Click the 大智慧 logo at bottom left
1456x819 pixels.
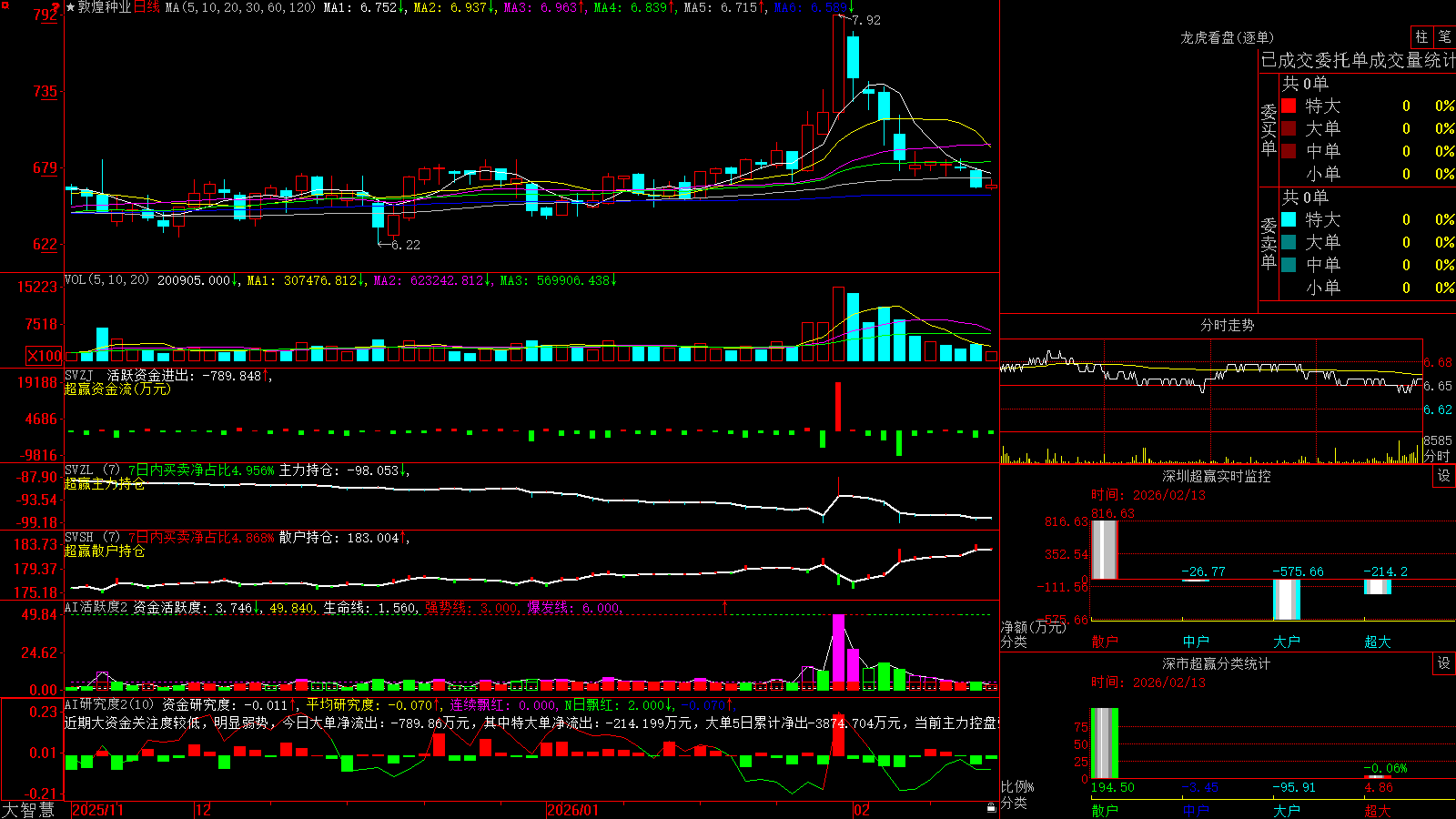(28, 810)
